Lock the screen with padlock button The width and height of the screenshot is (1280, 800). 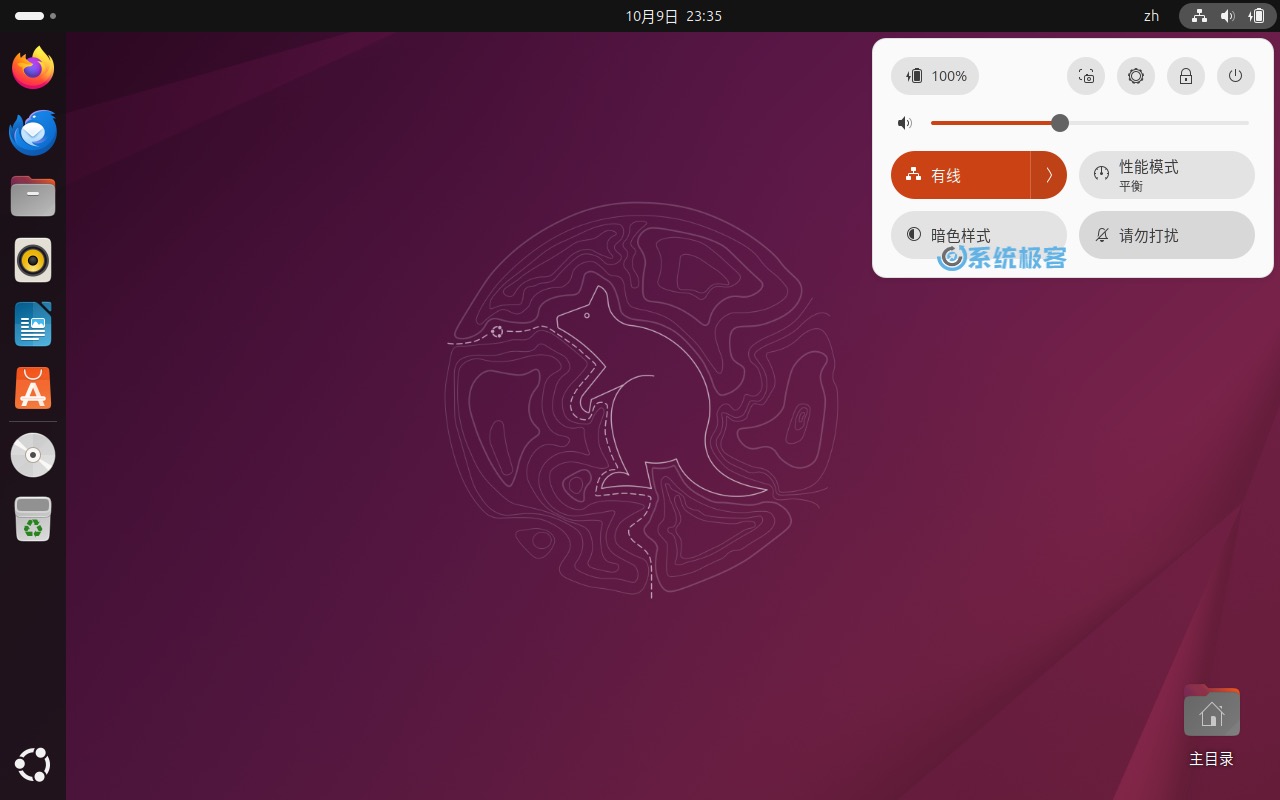(x=1186, y=76)
